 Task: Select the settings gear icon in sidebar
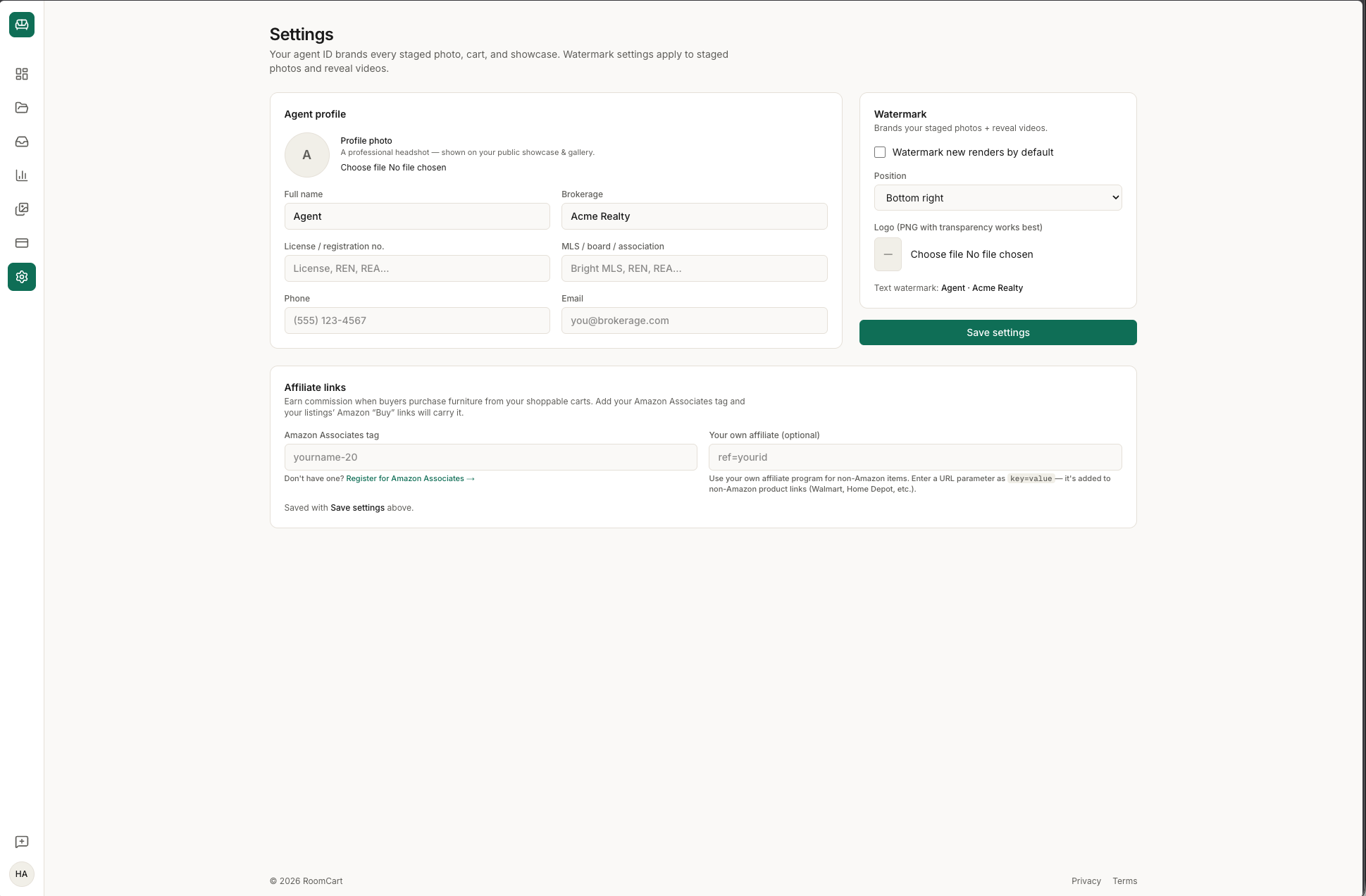point(22,277)
